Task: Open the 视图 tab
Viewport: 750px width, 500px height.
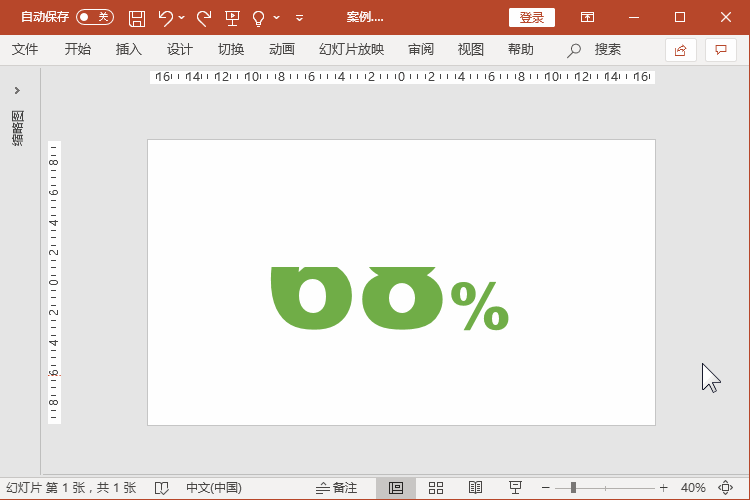Action: point(471,49)
